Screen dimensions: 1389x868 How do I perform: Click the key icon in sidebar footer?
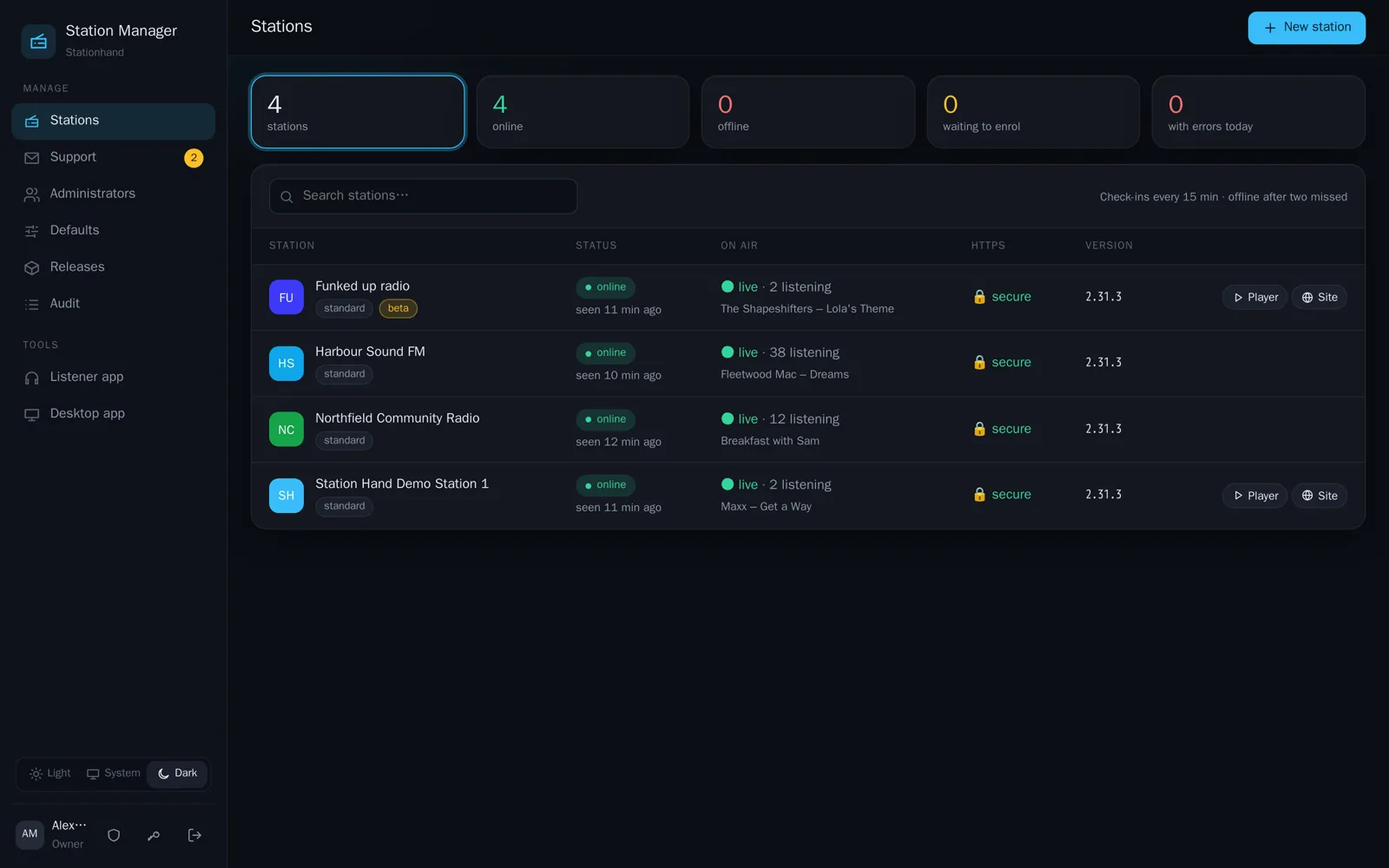(154, 835)
